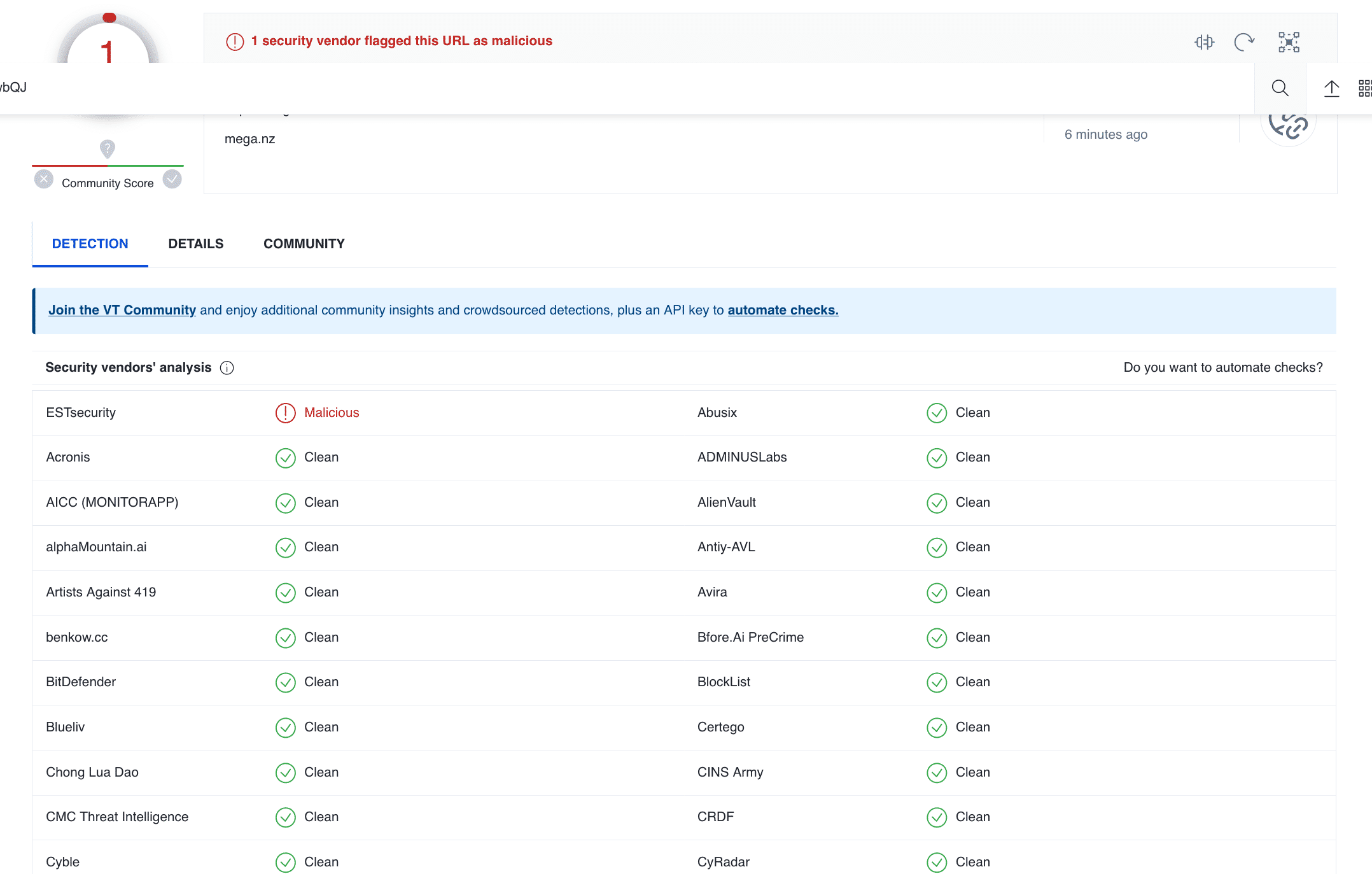Click the Cyble vendor name
The image size is (1372, 874).
click(x=62, y=862)
